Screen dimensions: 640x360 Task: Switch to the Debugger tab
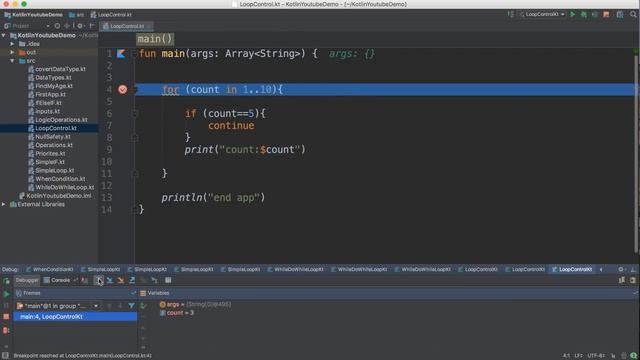pos(27,280)
